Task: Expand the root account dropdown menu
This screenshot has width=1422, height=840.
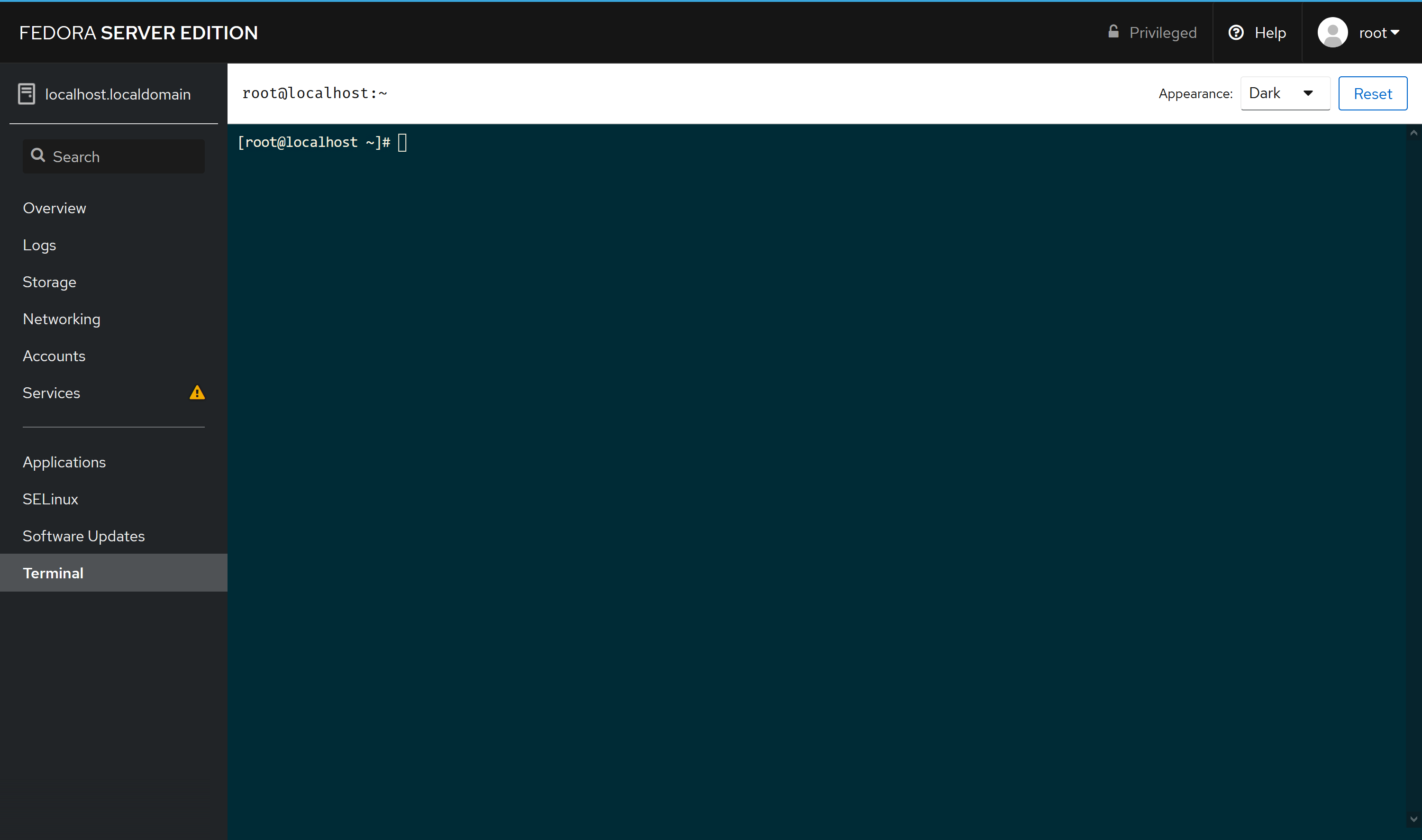Action: tap(1379, 32)
